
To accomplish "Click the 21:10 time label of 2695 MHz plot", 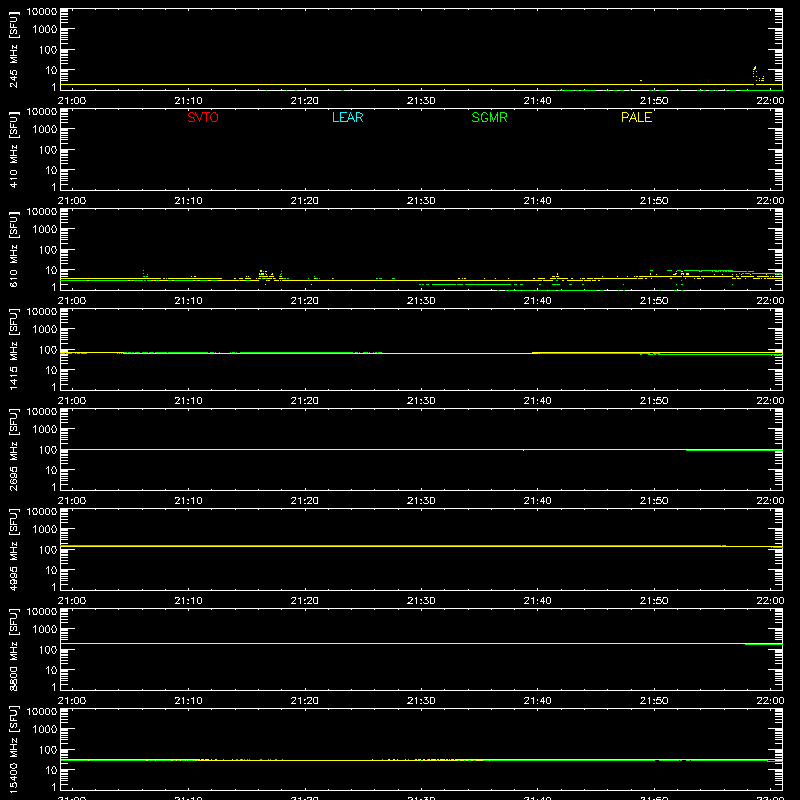I will 188,501.
